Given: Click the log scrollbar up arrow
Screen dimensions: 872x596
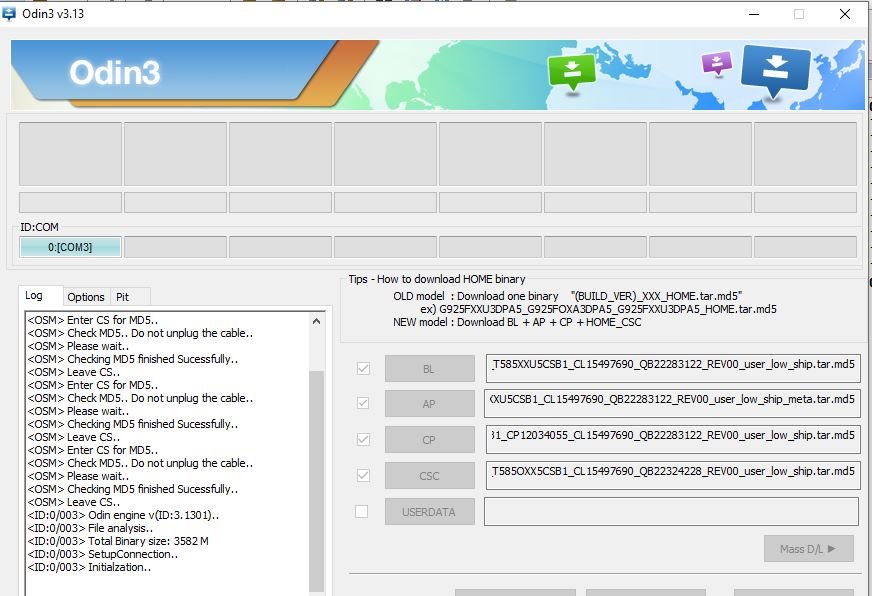Looking at the screenshot, I should (x=316, y=321).
